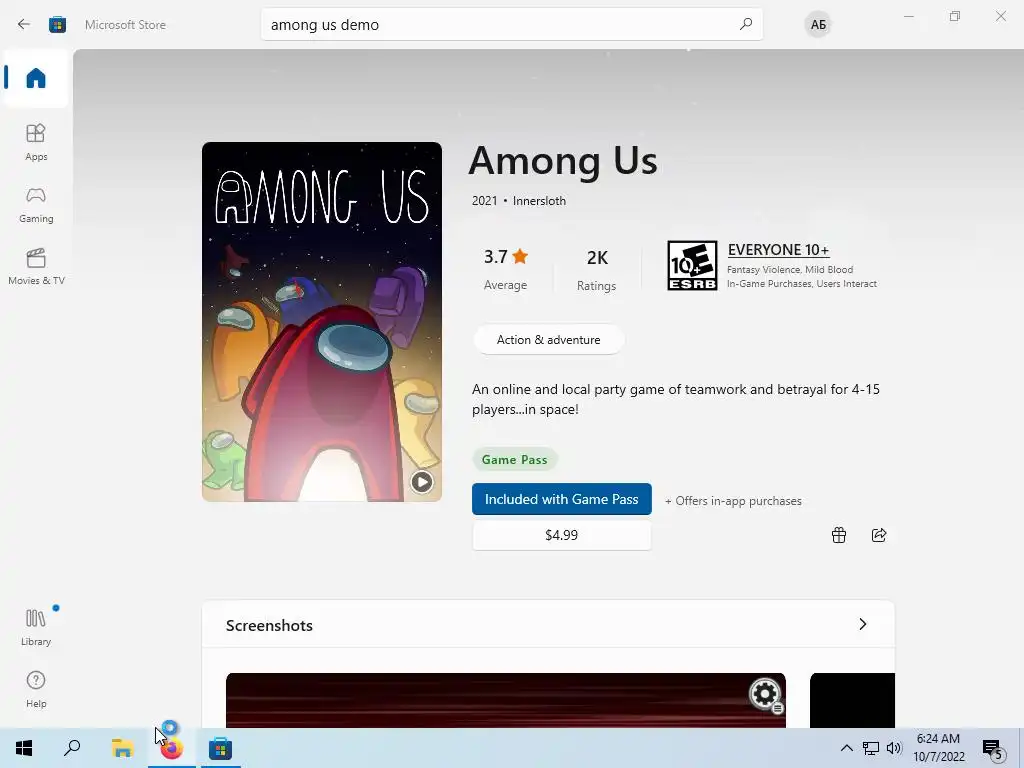Restore down the Microsoft Store window
Viewport: 1024px width, 768px height.
[955, 16]
